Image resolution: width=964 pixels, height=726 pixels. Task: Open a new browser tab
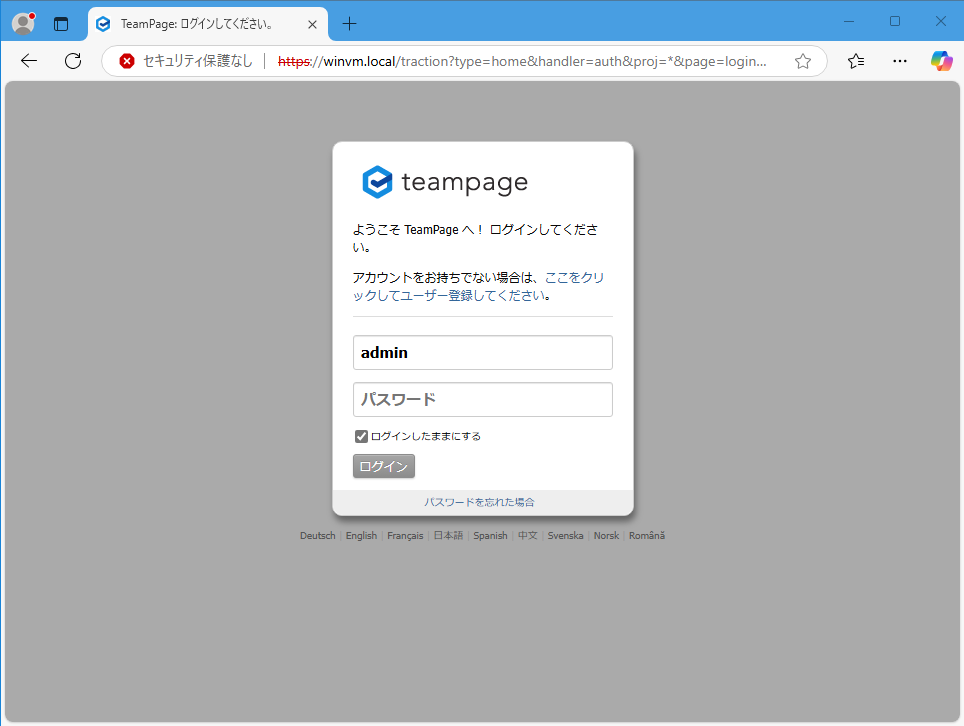click(x=349, y=24)
